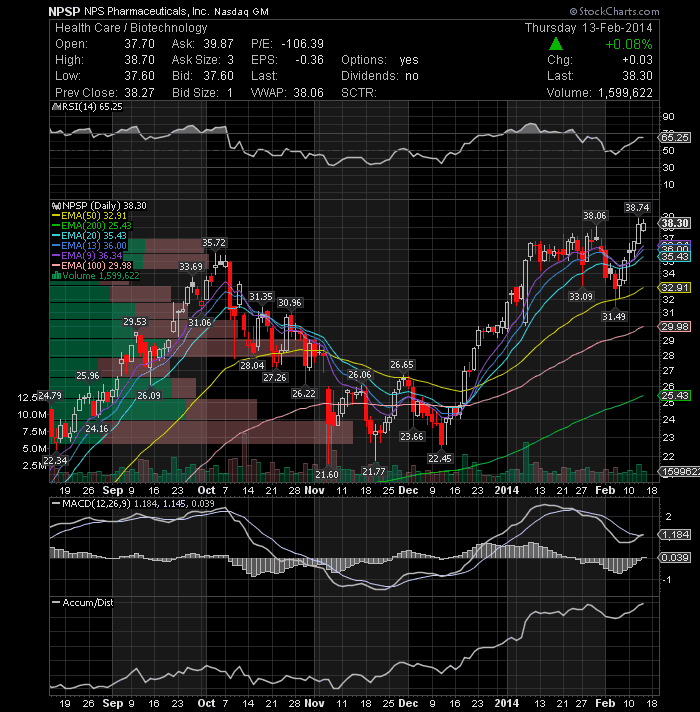Click the 31.49 February low label
The height and width of the screenshot is (712, 700).
(614, 316)
